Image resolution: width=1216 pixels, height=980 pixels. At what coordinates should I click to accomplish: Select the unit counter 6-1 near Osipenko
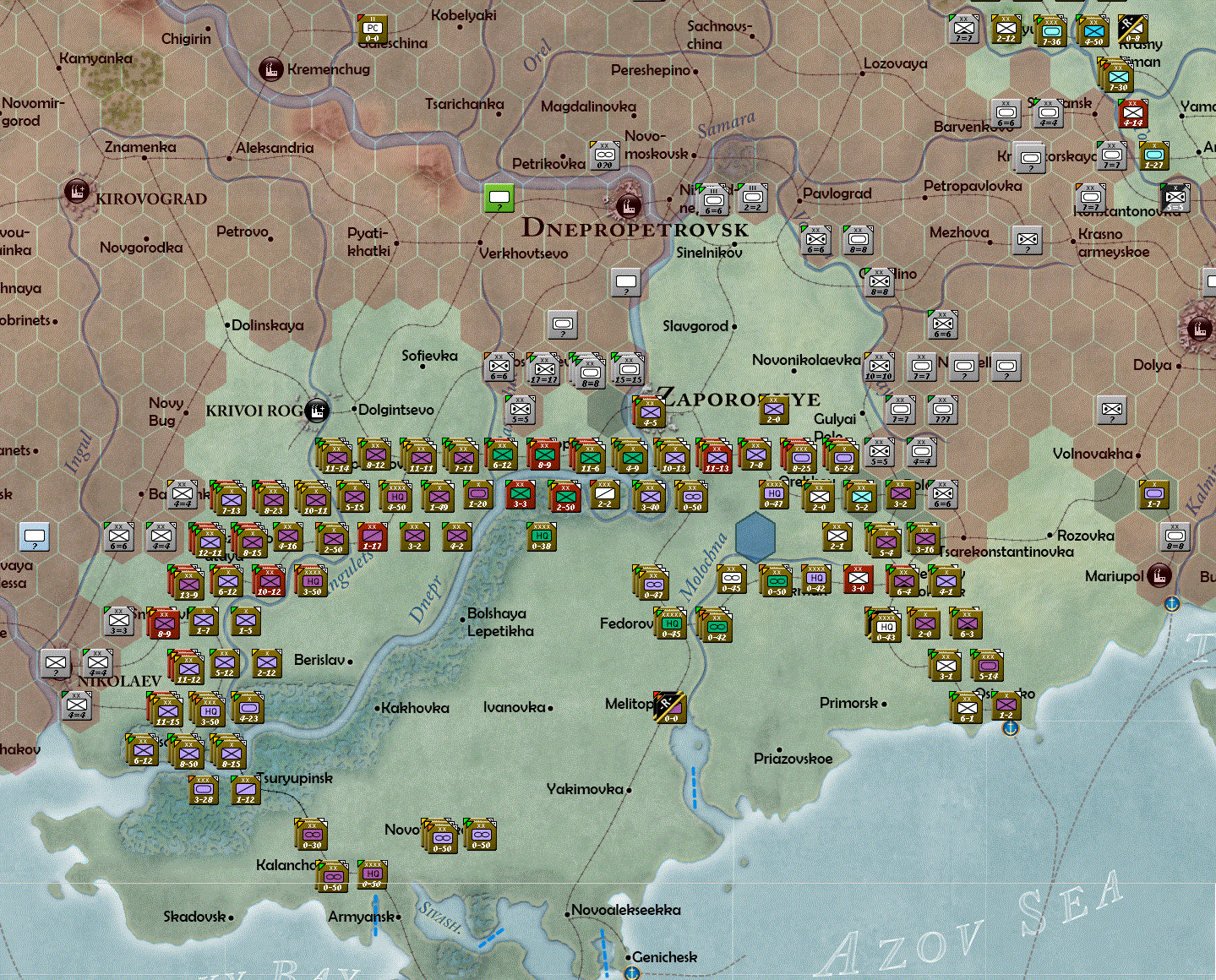tap(966, 708)
